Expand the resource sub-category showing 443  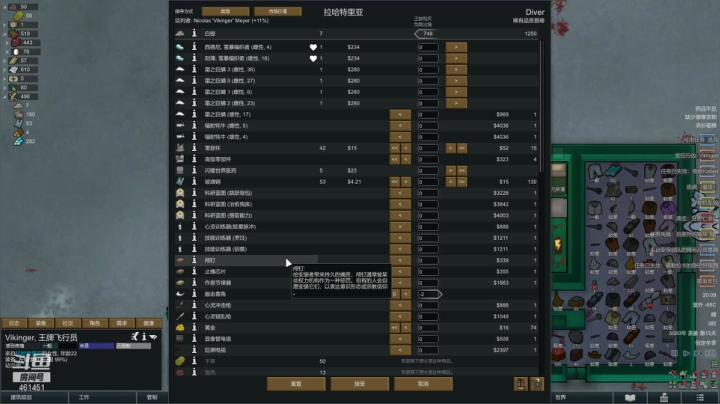[x=7, y=43]
